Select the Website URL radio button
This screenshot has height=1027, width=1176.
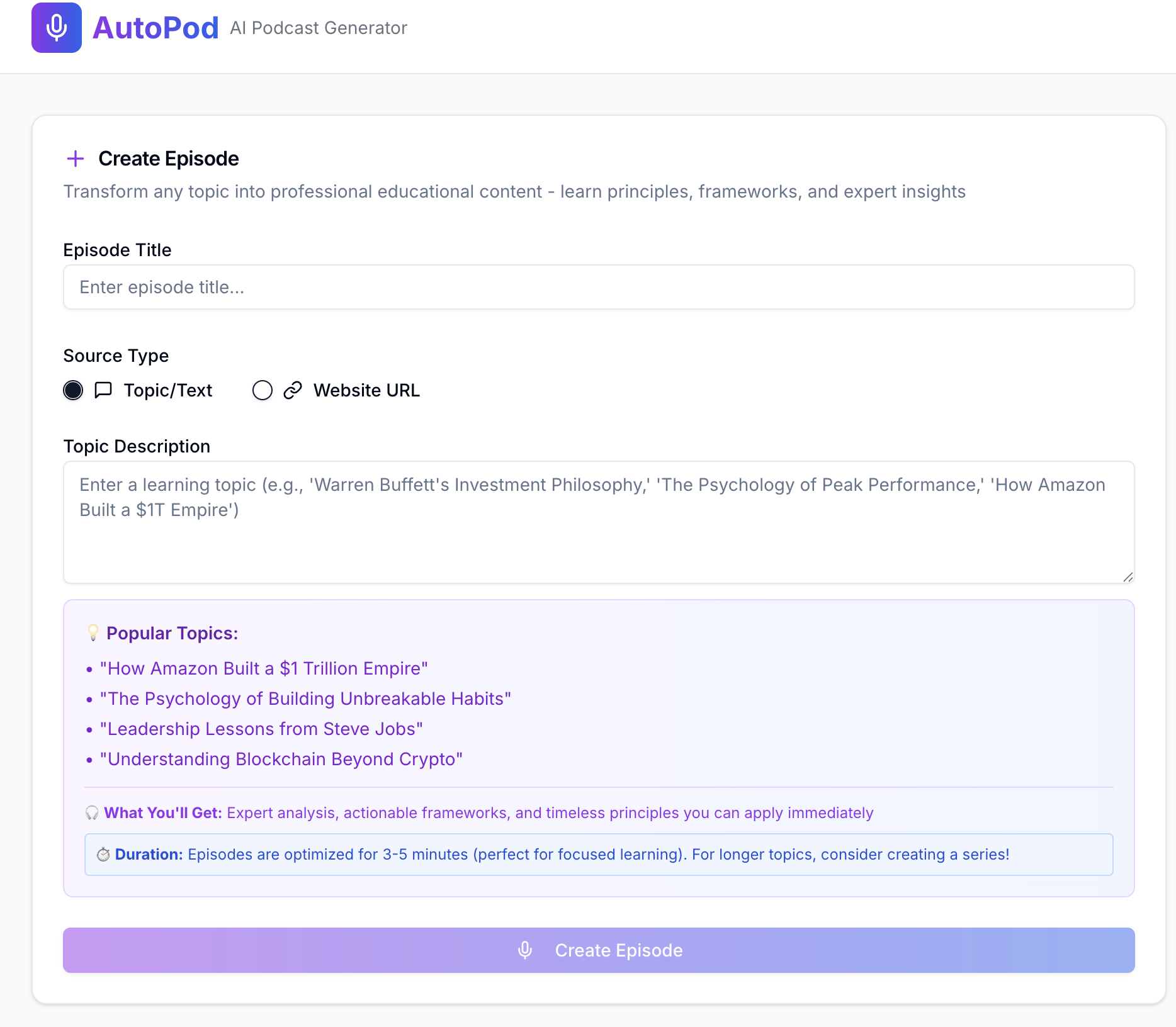tap(263, 390)
